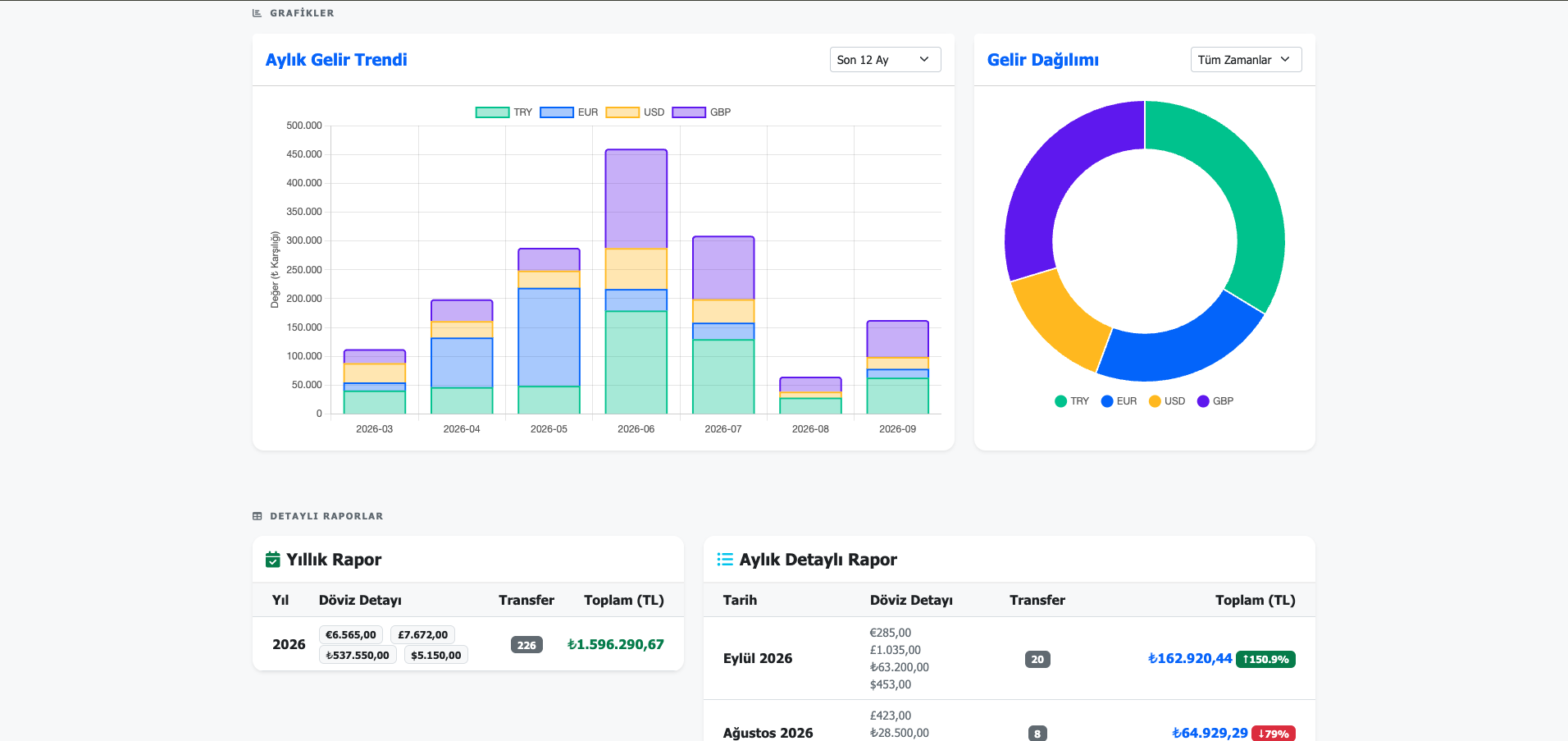This screenshot has width=1568, height=741.
Task: Select the £7.672,00 currency badge
Action: click(423, 635)
